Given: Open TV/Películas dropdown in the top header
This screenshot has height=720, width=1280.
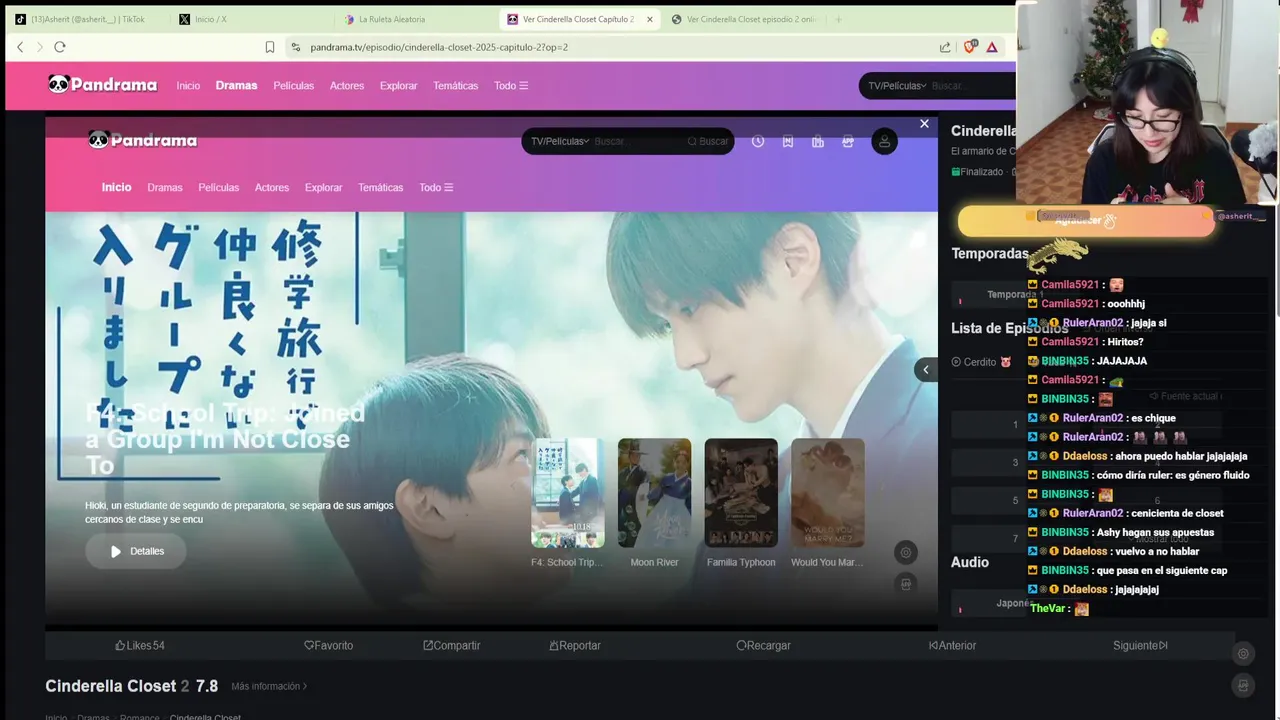Looking at the screenshot, I should [897, 86].
